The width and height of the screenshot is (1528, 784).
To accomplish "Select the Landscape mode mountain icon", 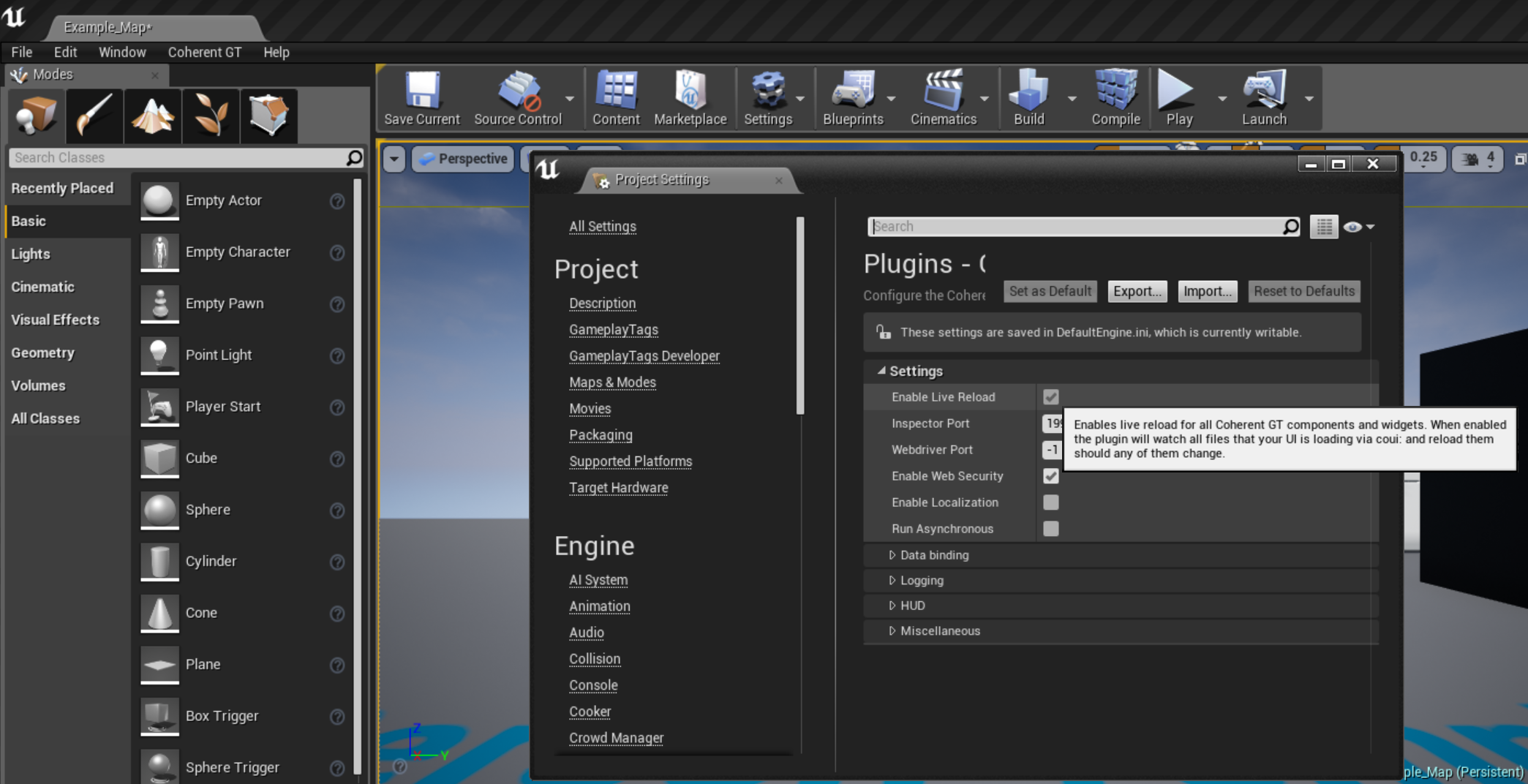I will [x=152, y=116].
